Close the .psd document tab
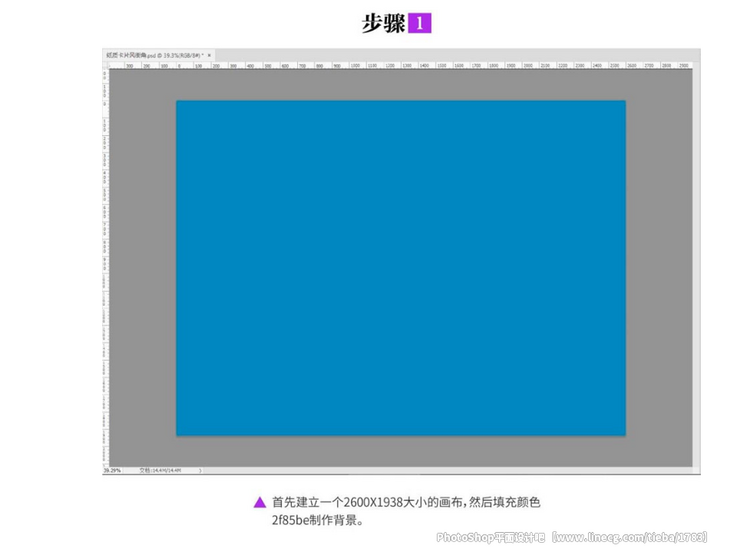Viewport: 750px width, 552px height. pos(209,55)
